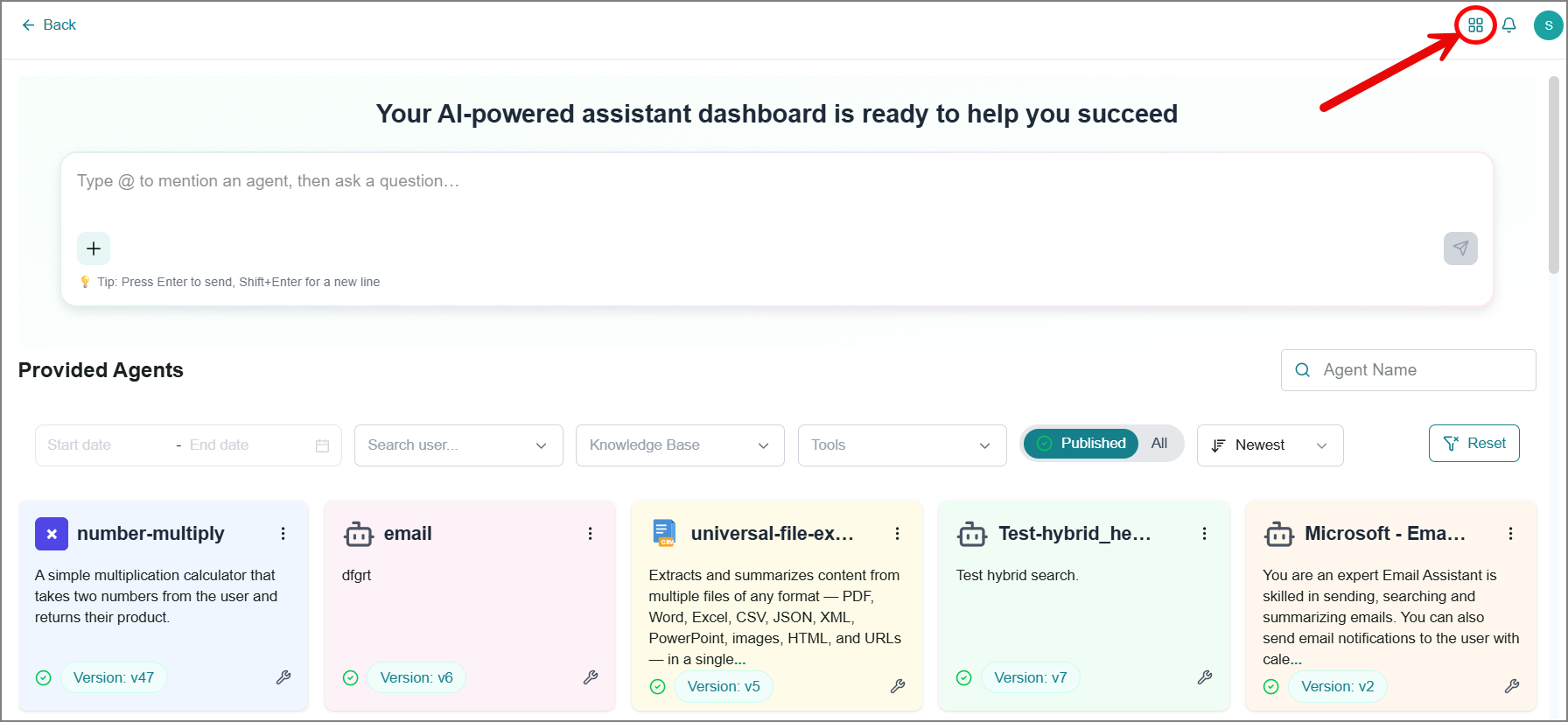This screenshot has height=722, width=1568.
Task: Click the wrench icon on email card
Action: click(x=591, y=677)
